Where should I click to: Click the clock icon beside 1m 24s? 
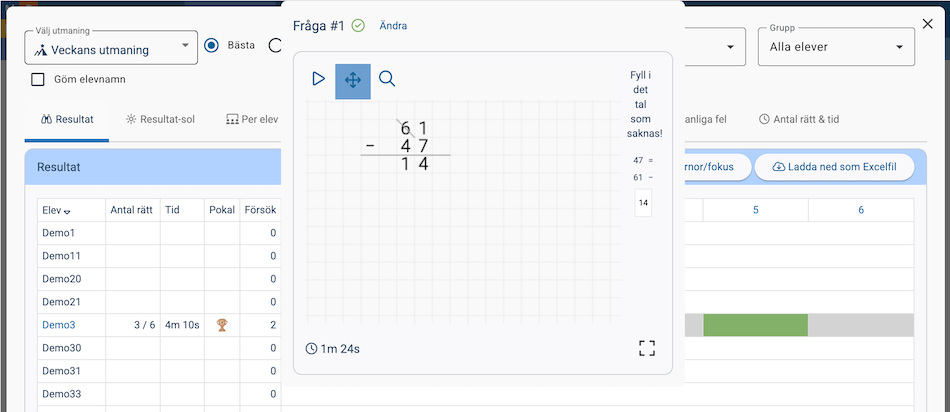click(x=311, y=349)
